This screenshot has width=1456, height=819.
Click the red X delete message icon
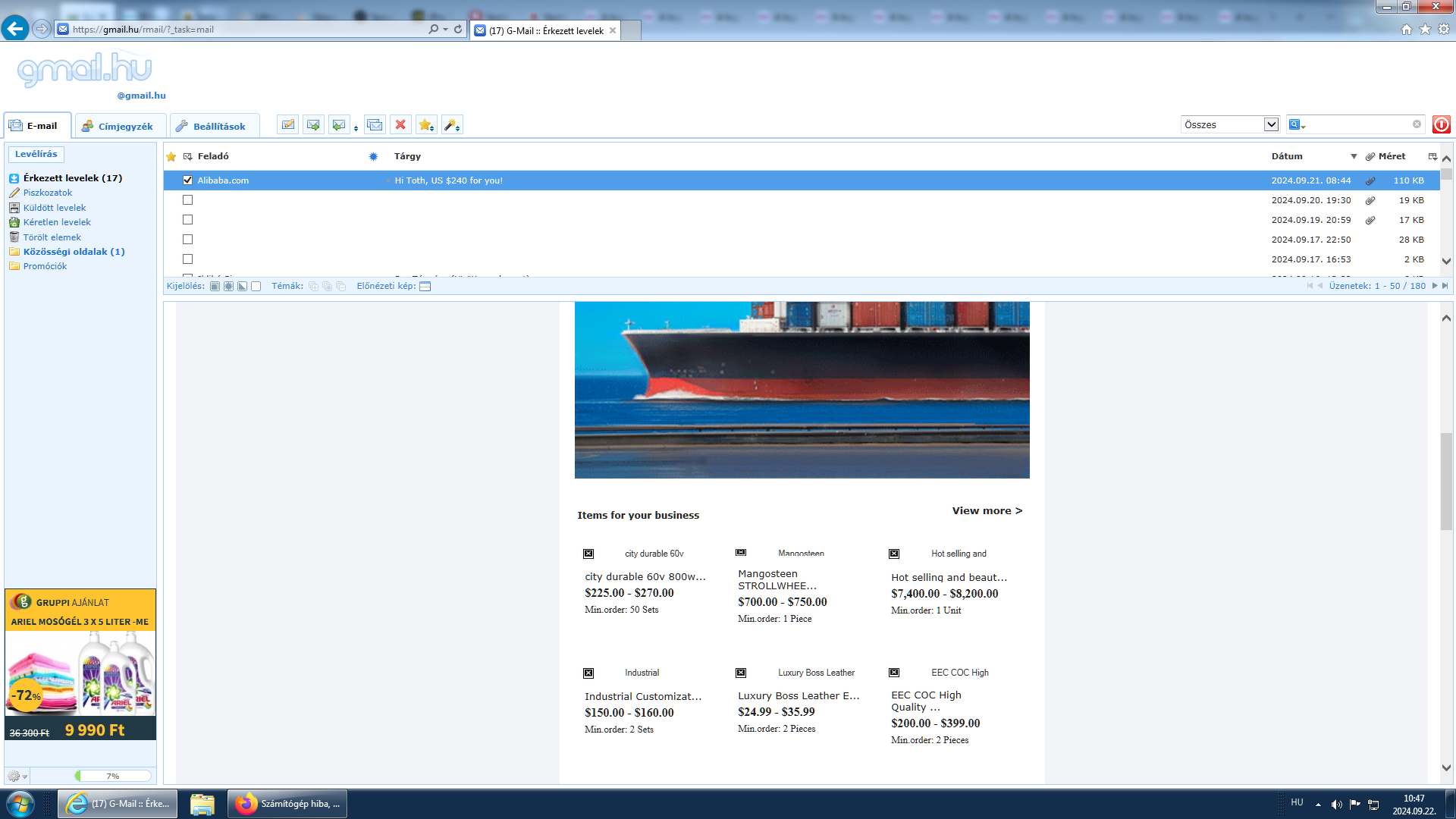click(400, 125)
